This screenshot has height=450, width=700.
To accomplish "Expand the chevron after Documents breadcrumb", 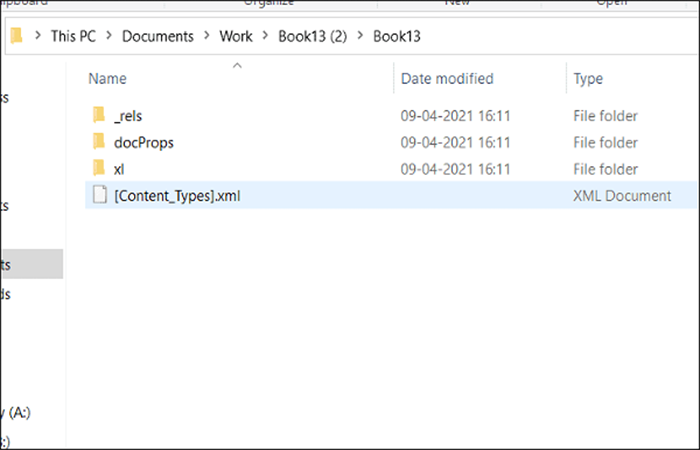I will click(207, 36).
